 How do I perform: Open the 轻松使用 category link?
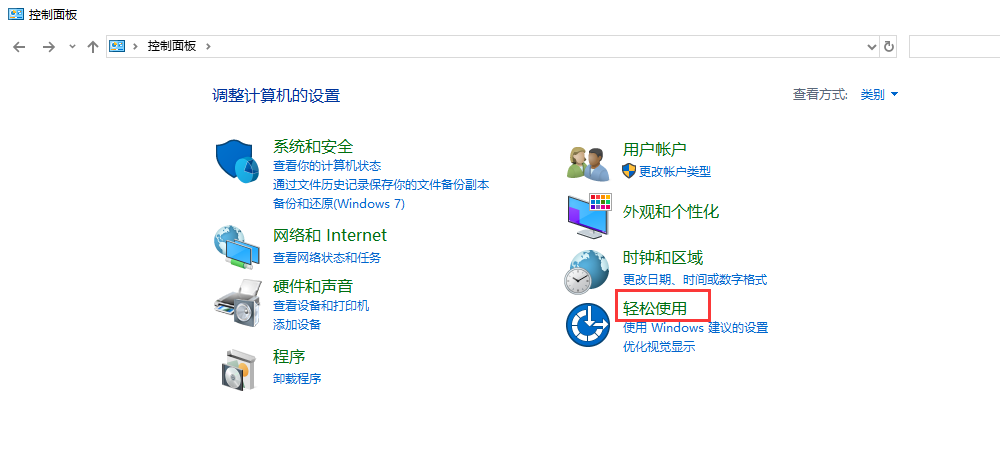point(655,308)
